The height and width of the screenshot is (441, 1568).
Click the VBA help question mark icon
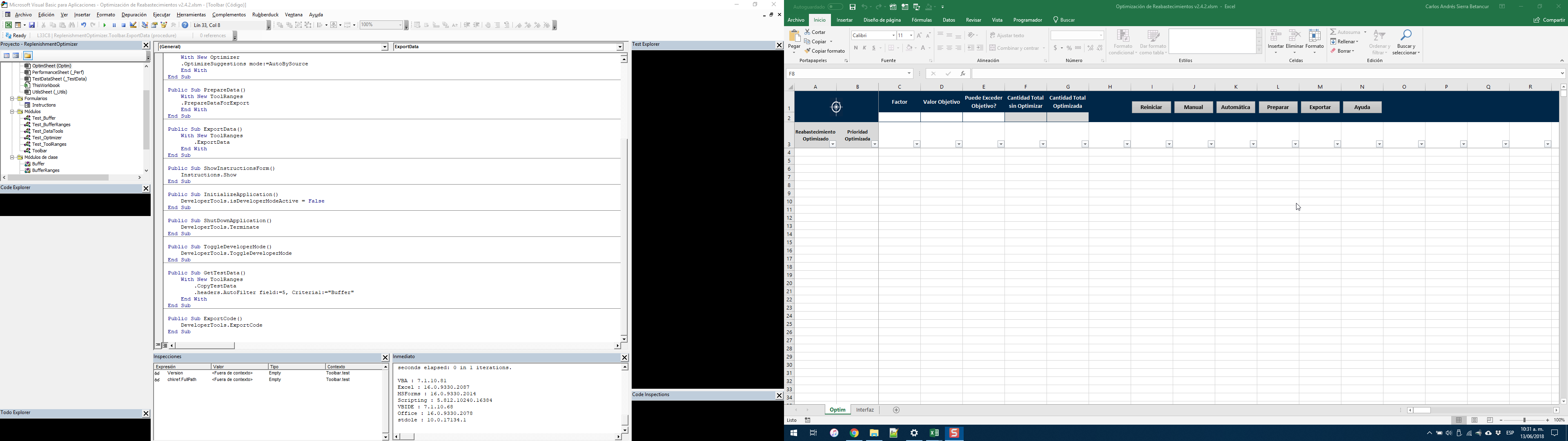click(x=185, y=26)
